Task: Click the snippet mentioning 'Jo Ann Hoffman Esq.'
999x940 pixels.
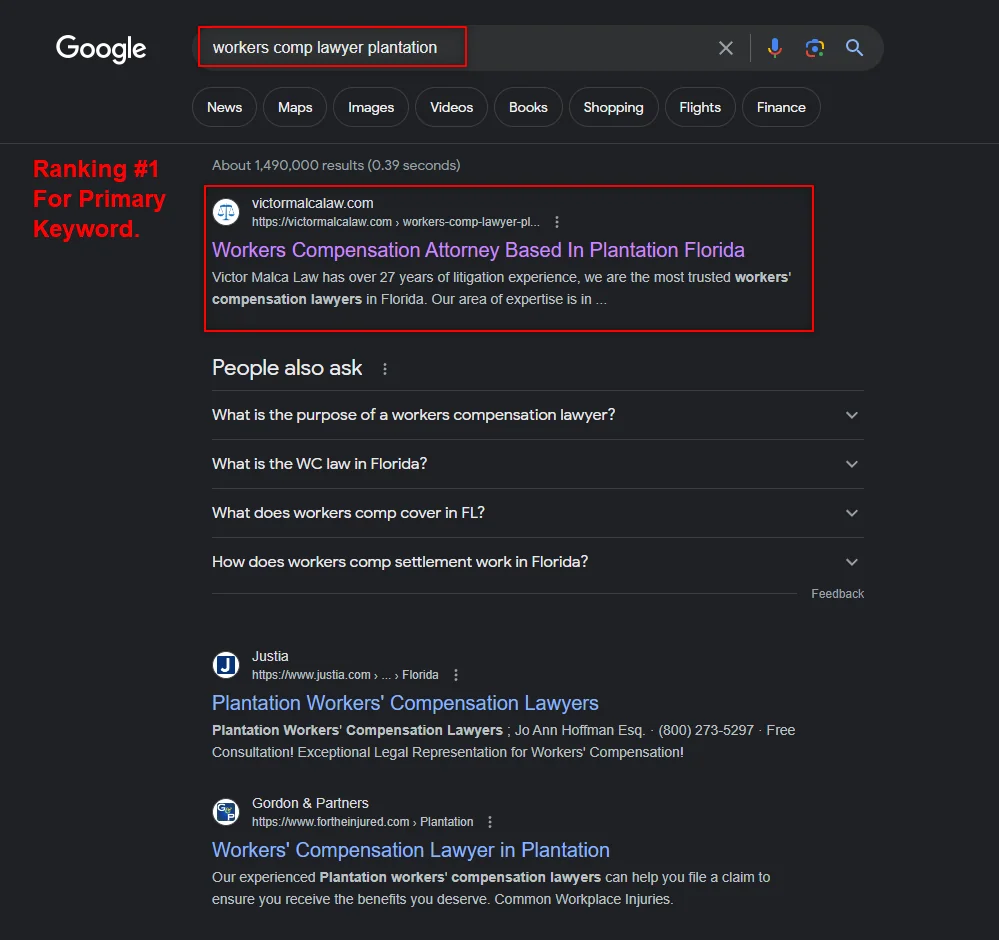Action: coord(503,741)
